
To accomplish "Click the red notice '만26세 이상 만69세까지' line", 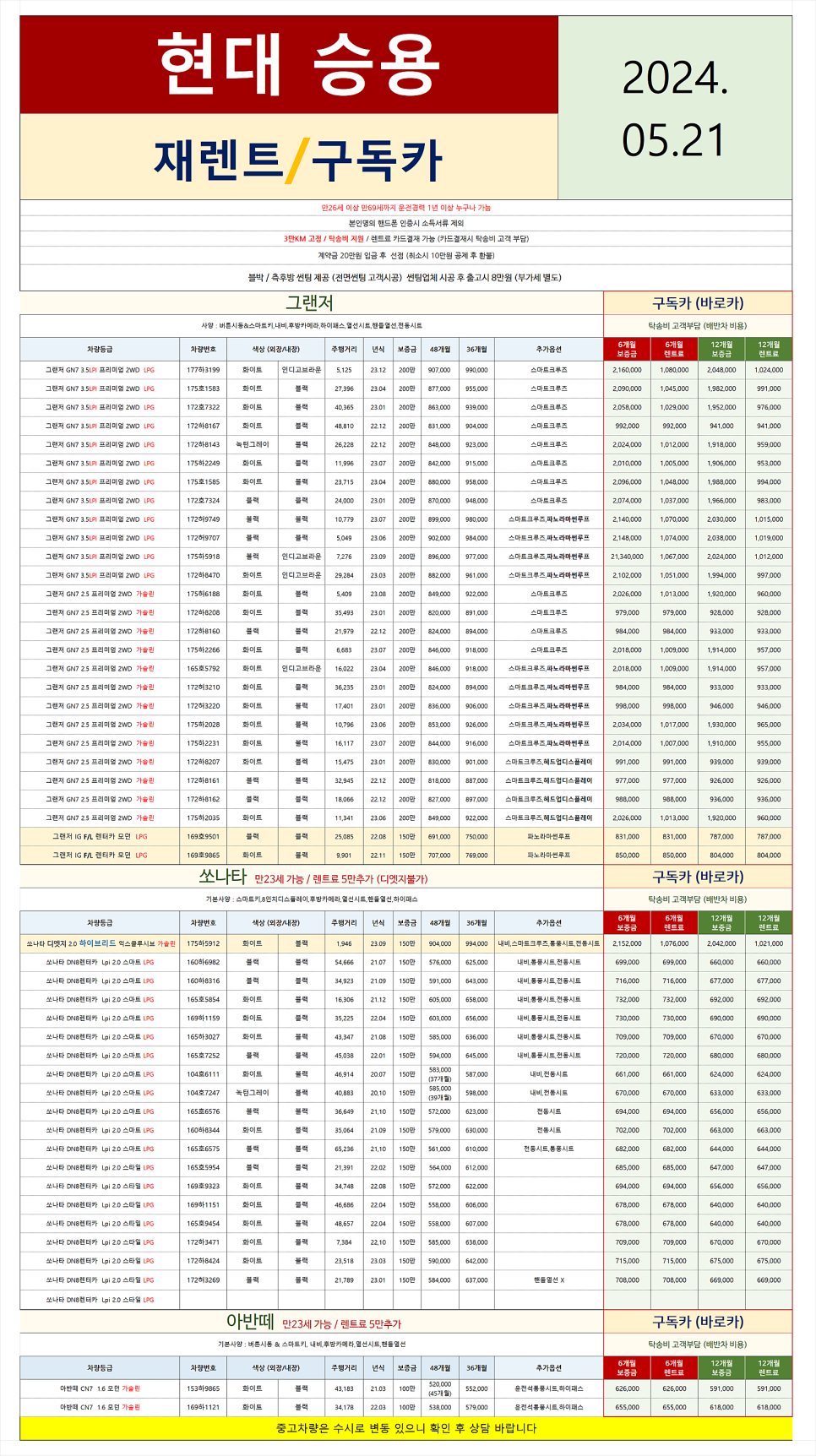I will tap(406, 208).
